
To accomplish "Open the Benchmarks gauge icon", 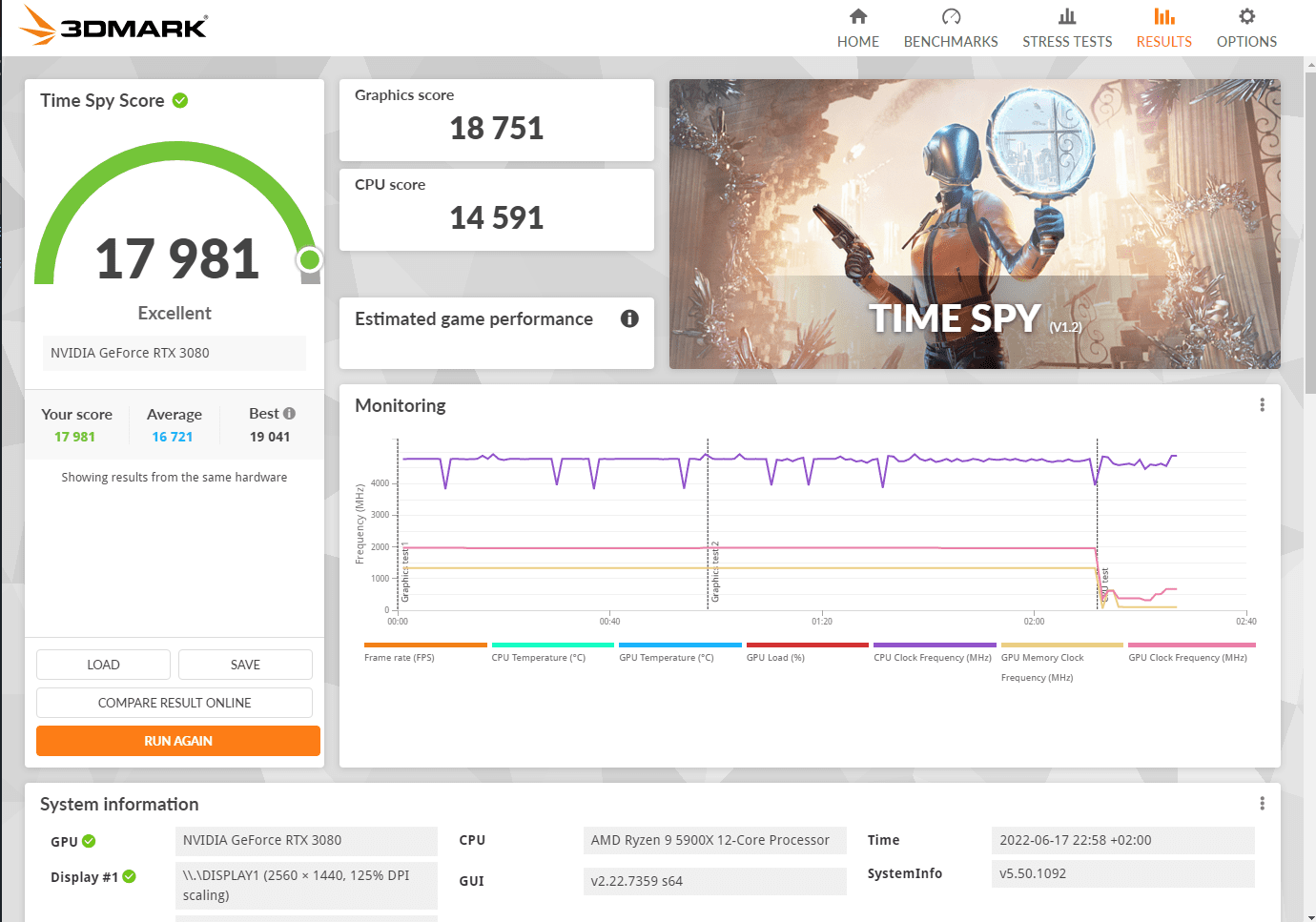I will [951, 16].
